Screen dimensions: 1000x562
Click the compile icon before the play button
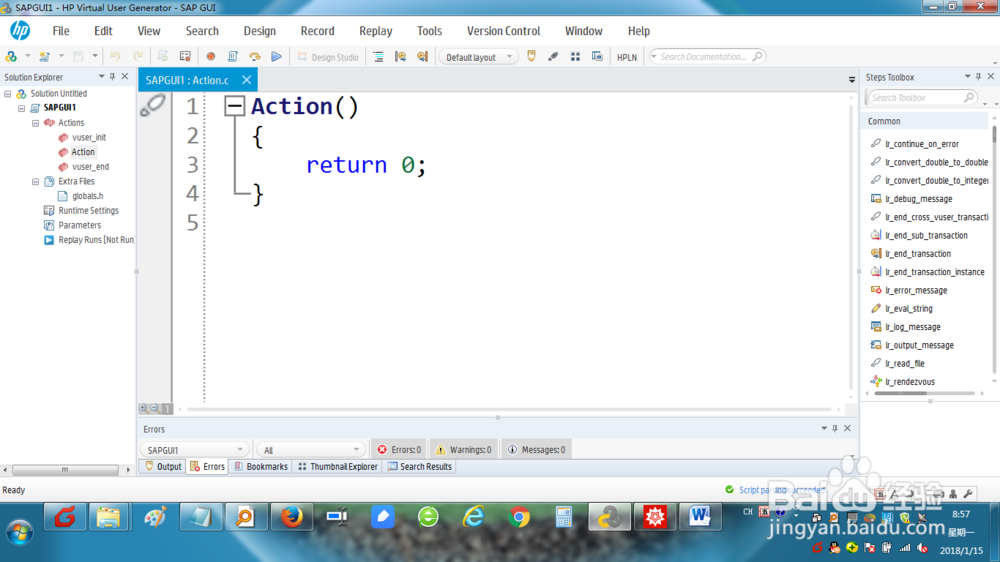(x=254, y=57)
